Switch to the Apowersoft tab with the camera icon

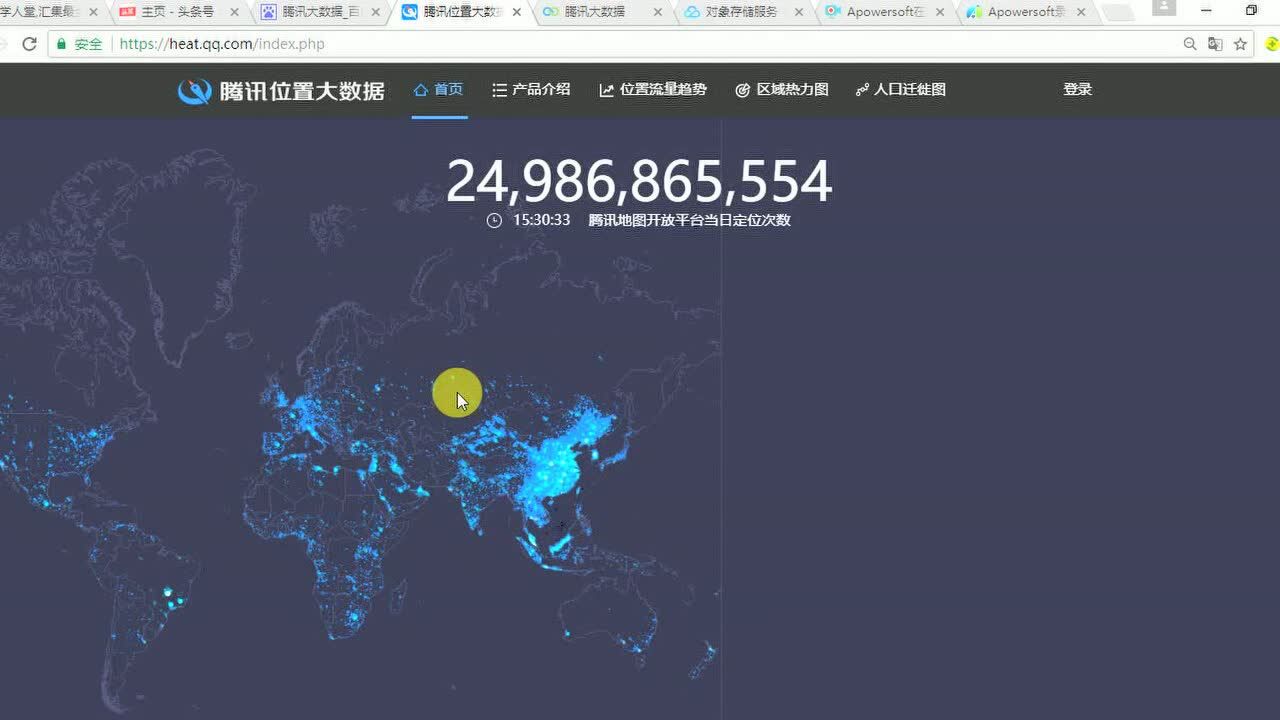pos(883,12)
